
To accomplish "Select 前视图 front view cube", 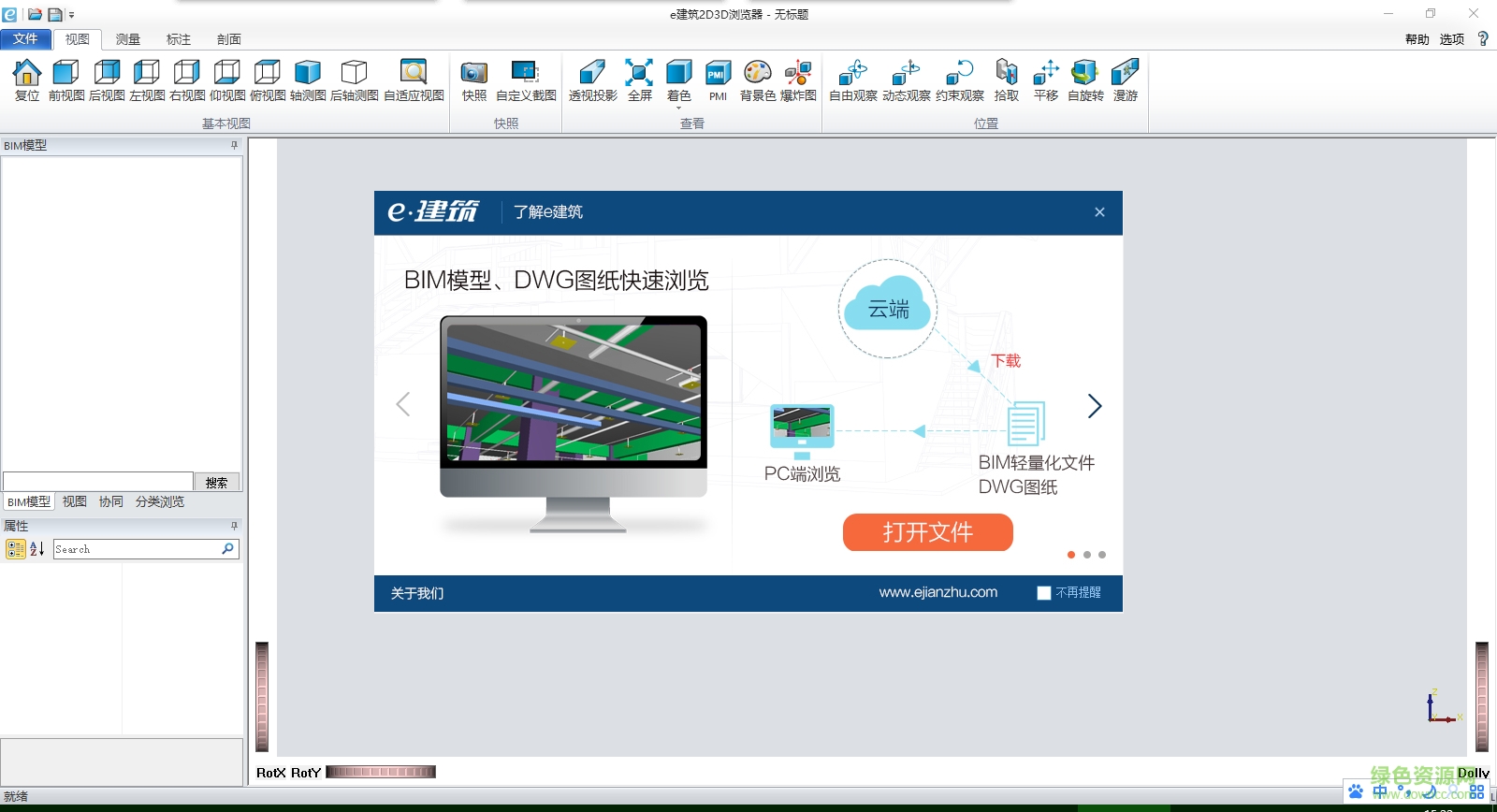I will 66,80.
